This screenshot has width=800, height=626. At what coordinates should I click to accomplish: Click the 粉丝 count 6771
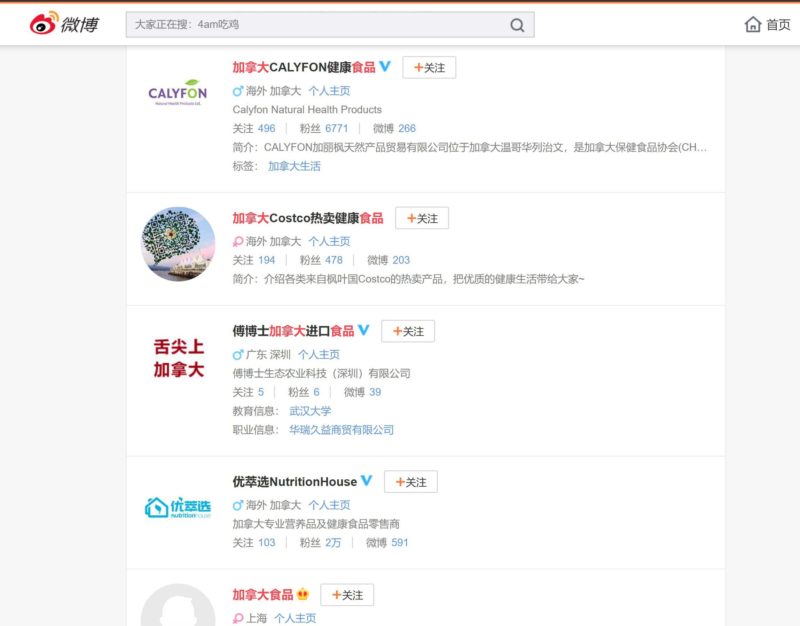pos(337,128)
